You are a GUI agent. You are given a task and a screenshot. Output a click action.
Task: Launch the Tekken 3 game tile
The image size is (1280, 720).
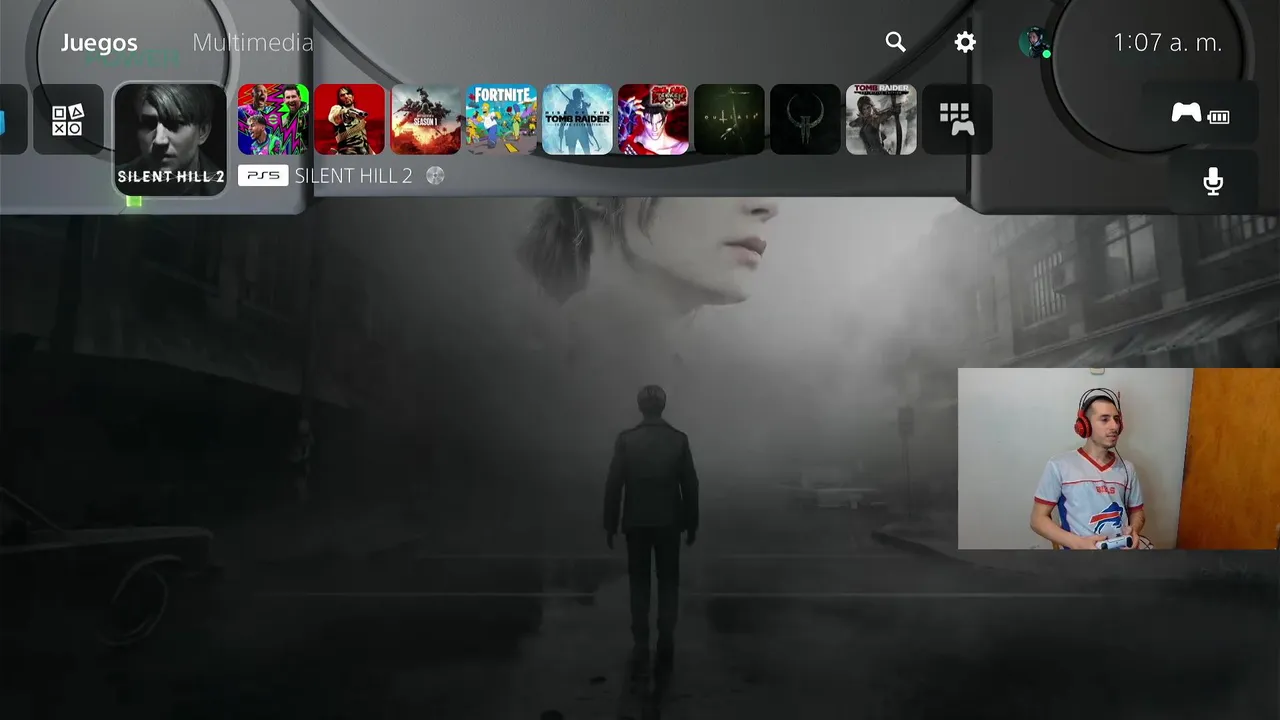653,119
